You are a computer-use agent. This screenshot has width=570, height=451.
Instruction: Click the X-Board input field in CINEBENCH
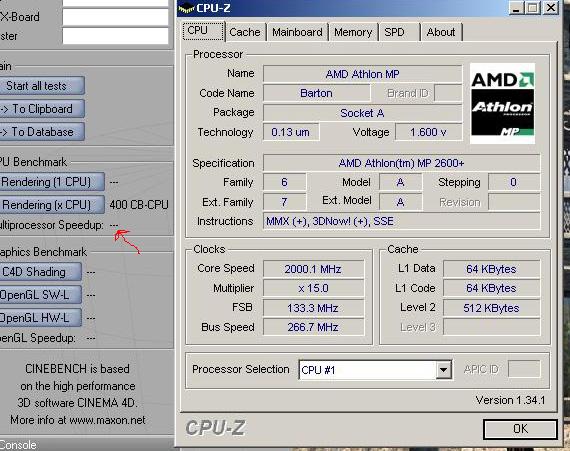115,17
